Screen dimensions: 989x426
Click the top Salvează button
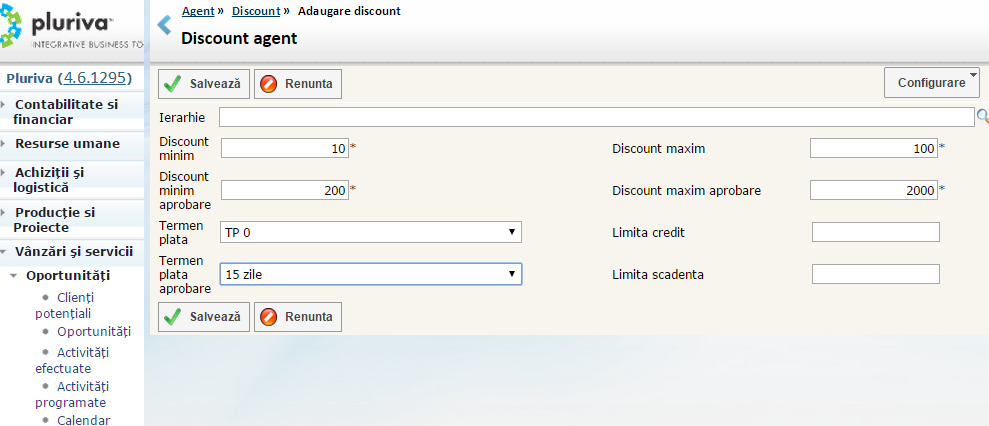204,84
